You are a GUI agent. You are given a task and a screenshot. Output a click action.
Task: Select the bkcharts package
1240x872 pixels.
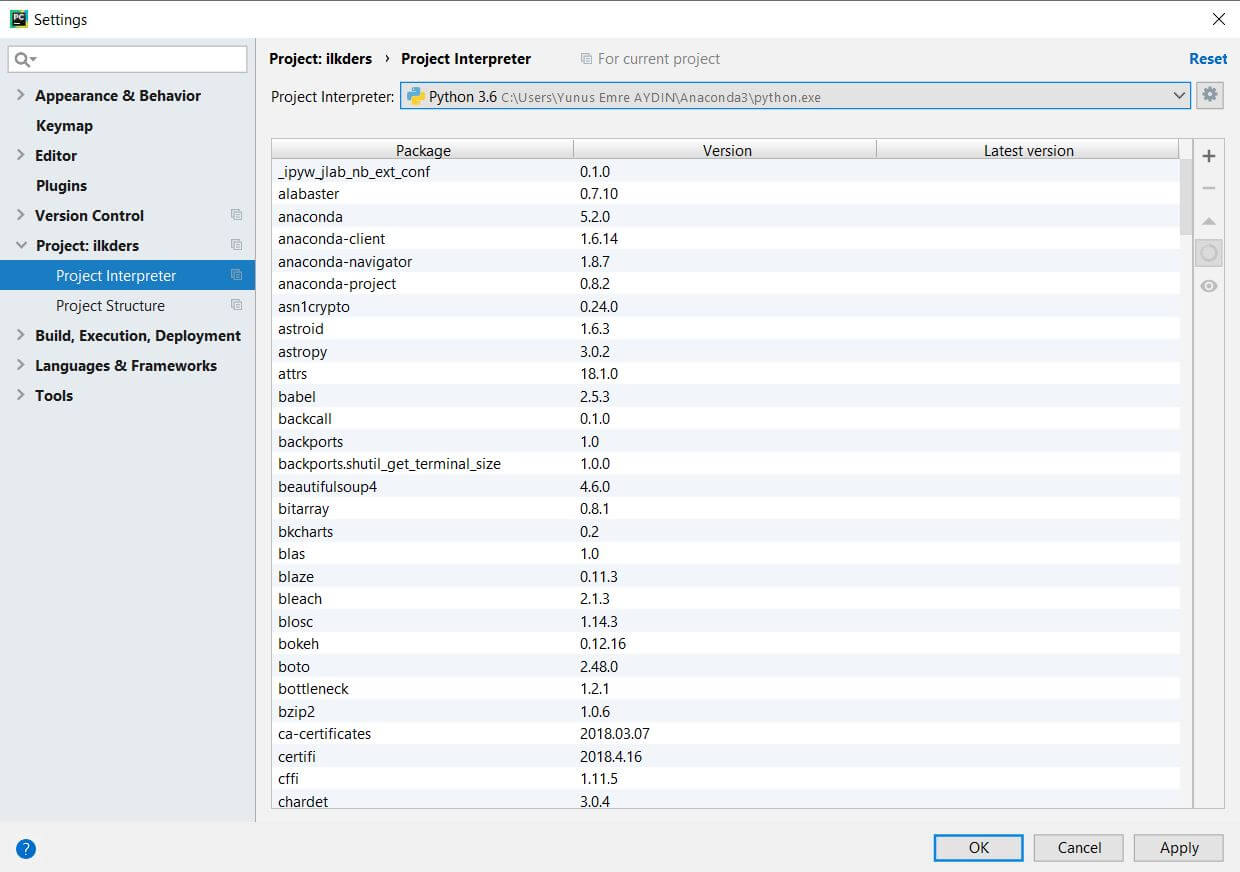[x=726, y=532]
